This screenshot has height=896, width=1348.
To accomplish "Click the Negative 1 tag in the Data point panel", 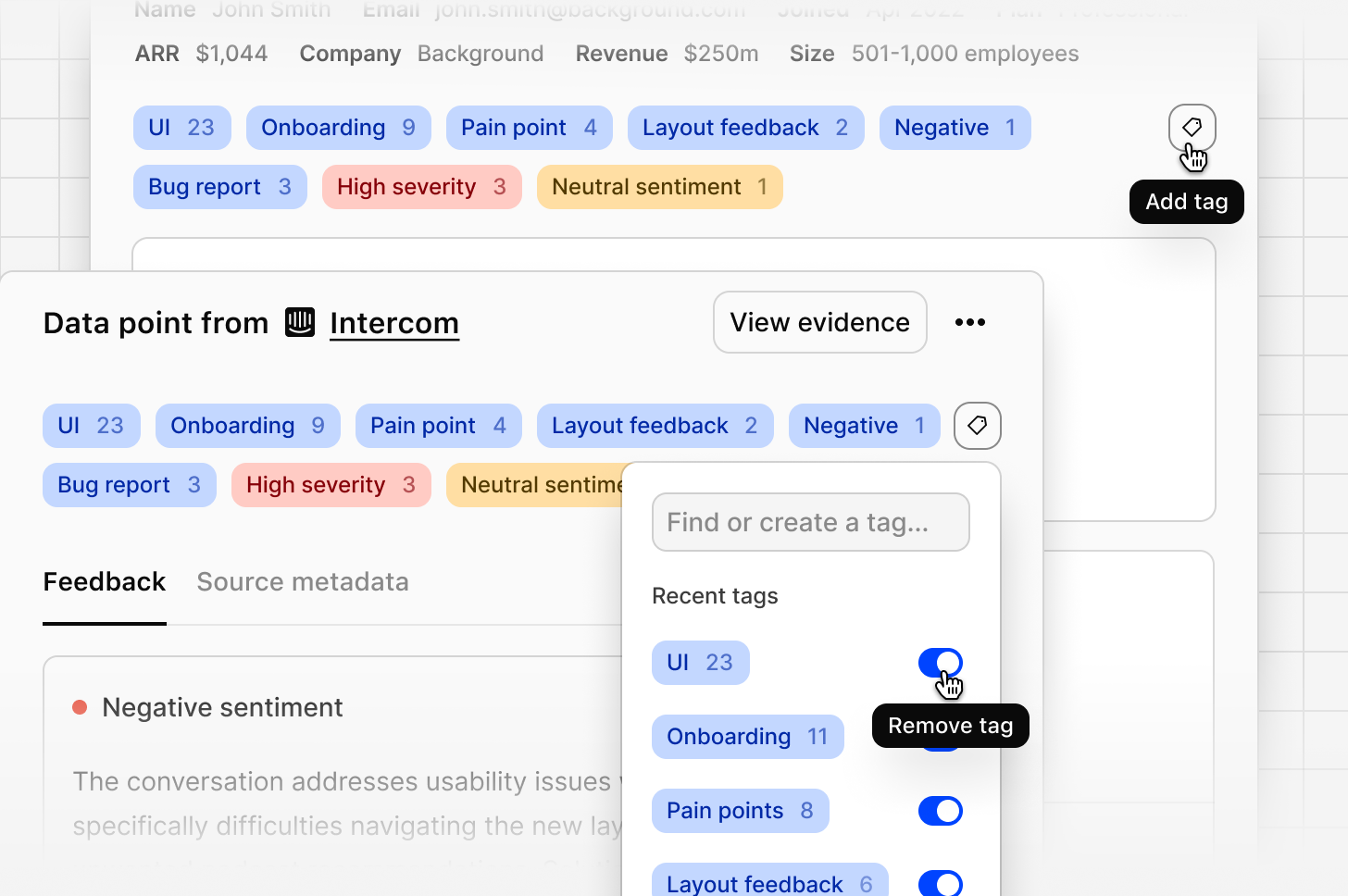I will coord(865,426).
